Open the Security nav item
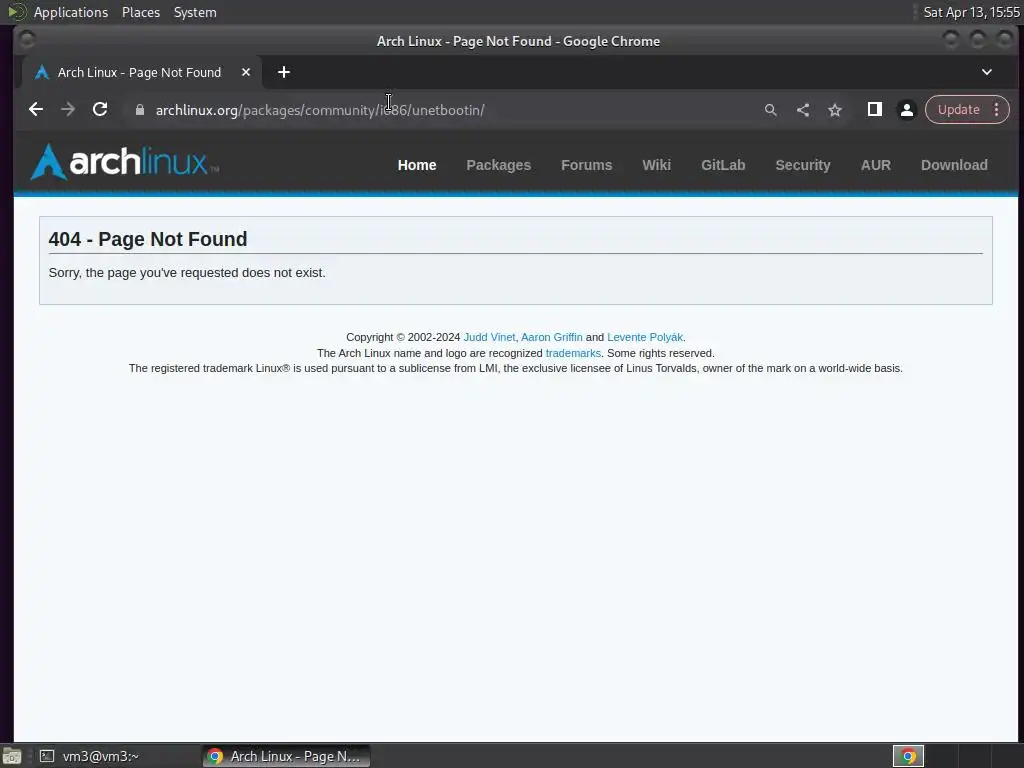Image resolution: width=1024 pixels, height=768 pixels. click(803, 165)
